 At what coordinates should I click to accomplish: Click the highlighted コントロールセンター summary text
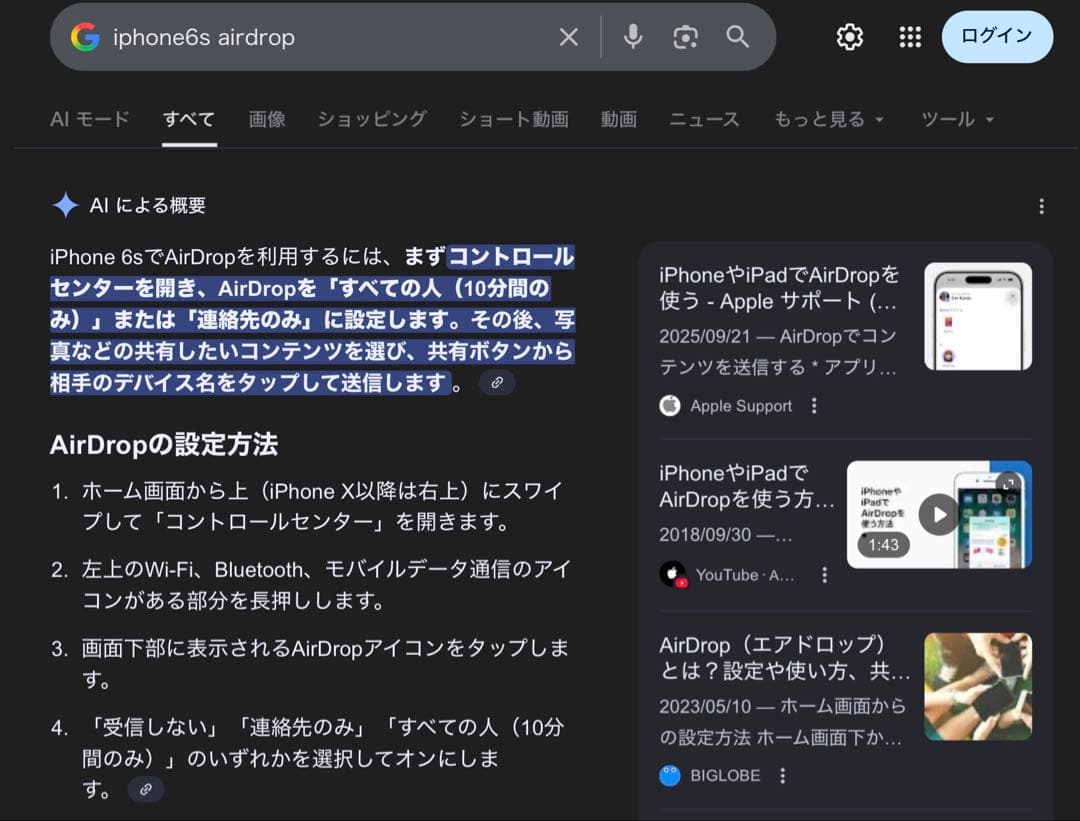point(312,319)
